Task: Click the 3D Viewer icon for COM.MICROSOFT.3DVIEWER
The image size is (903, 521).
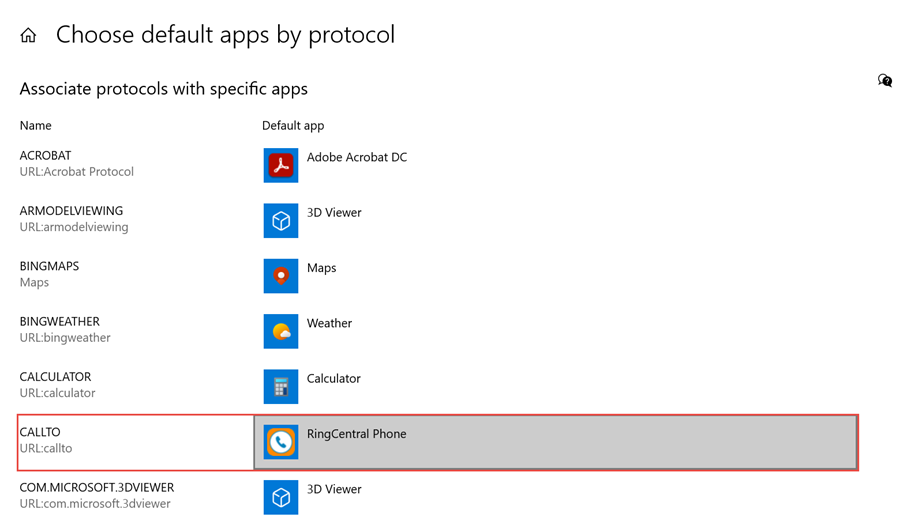Action: pyautogui.click(x=281, y=497)
